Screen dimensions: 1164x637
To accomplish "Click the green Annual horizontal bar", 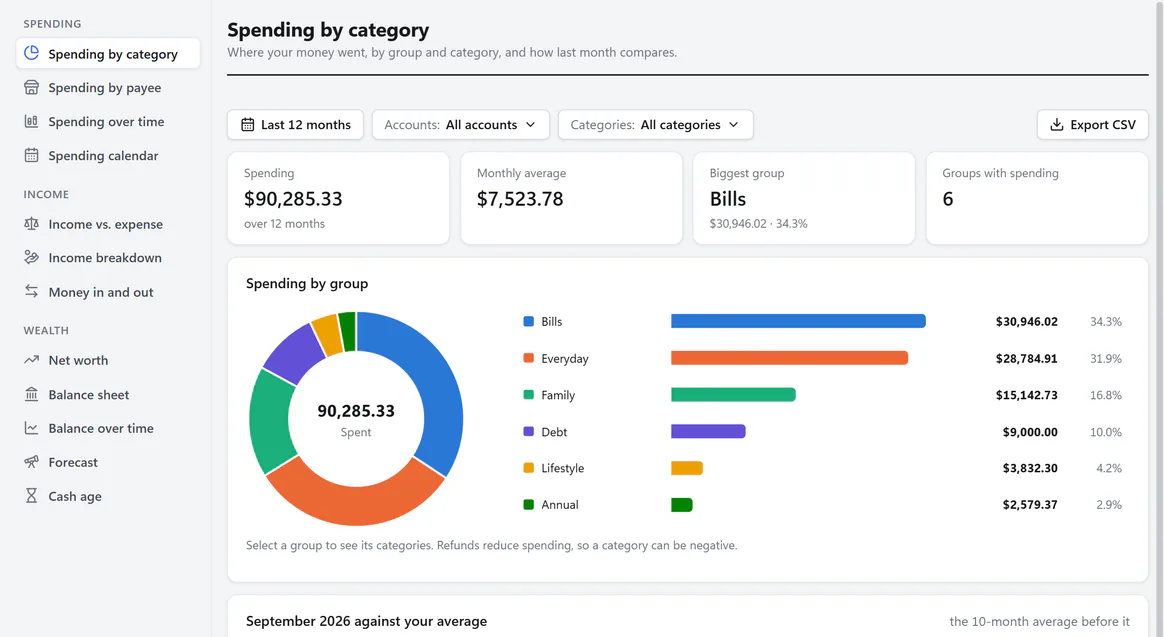I will 681,505.
